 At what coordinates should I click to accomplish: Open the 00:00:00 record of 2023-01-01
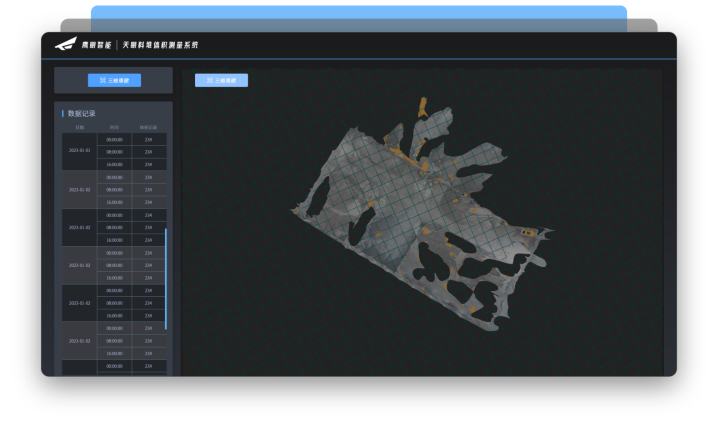click(x=114, y=140)
